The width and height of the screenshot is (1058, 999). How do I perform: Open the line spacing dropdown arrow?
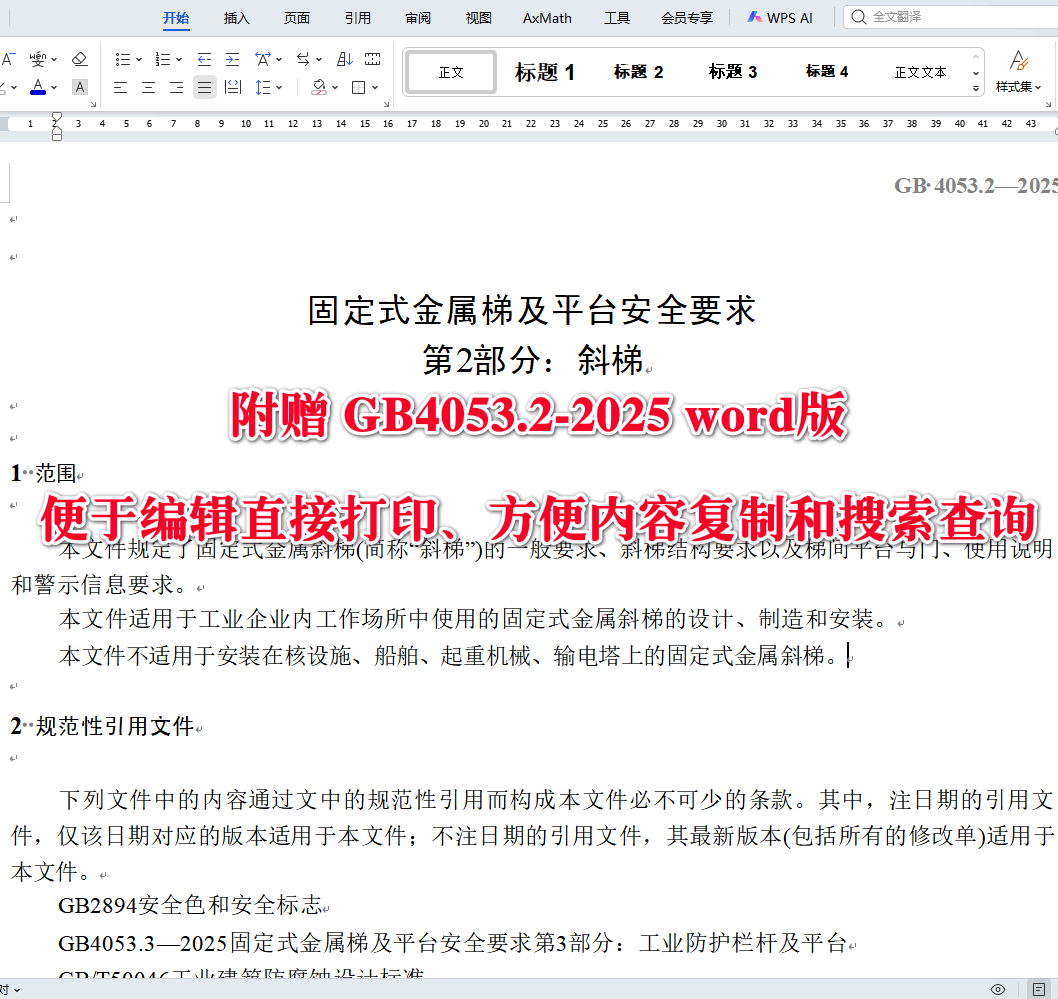(x=279, y=87)
